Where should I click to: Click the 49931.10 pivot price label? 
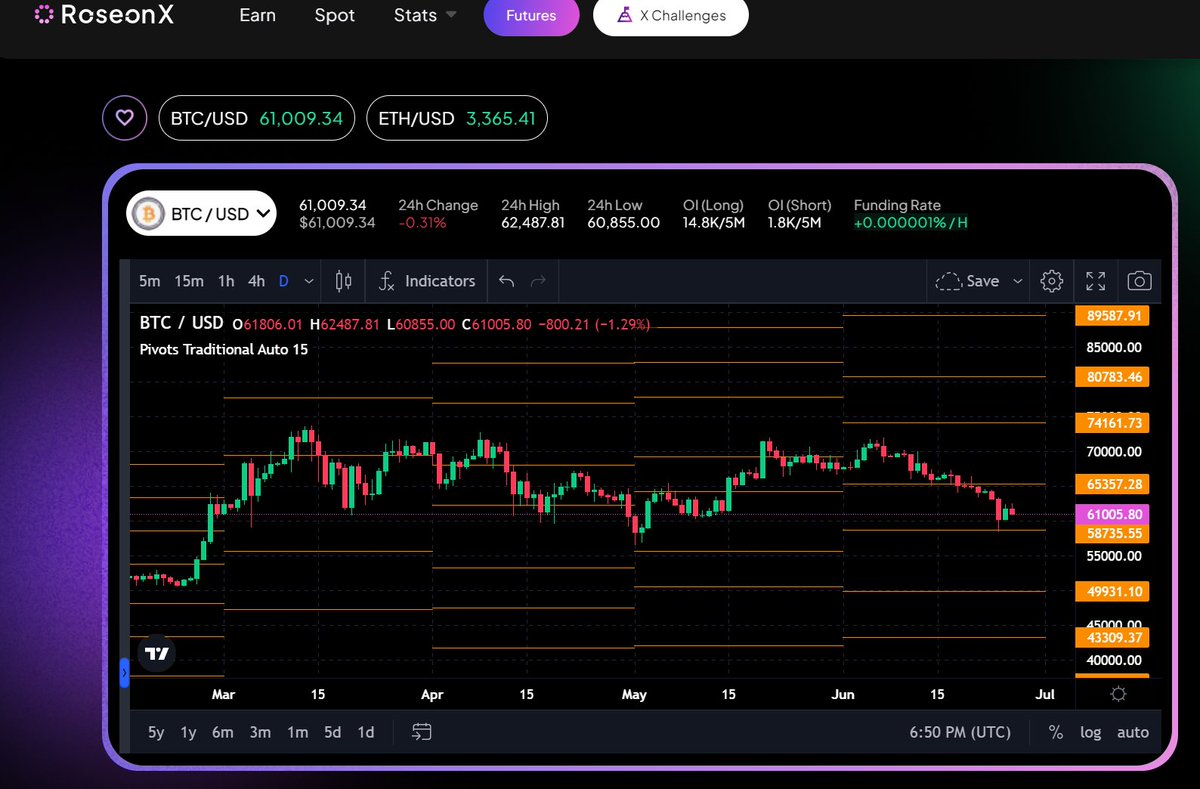[x=1112, y=592]
